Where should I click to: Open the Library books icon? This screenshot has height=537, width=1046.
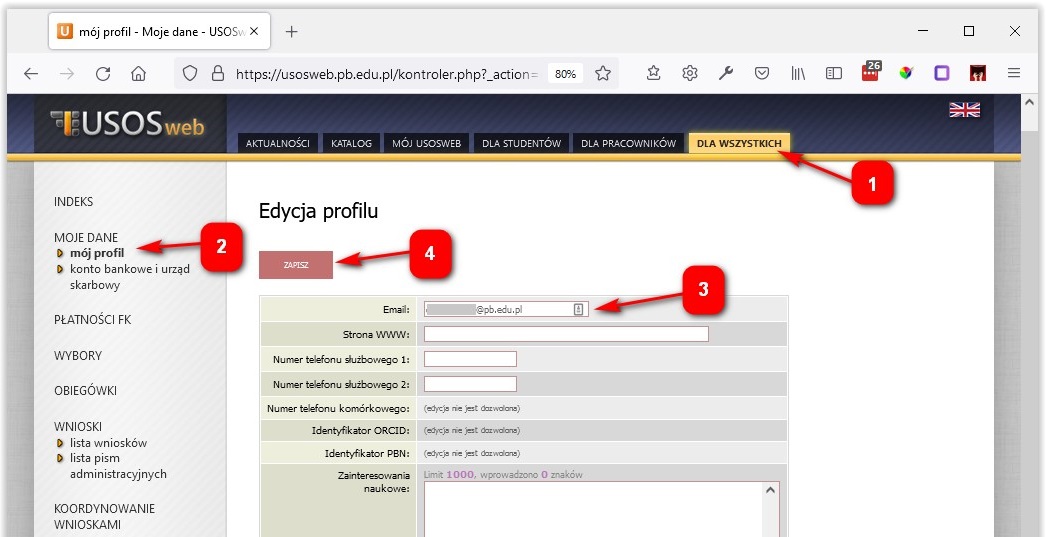798,73
